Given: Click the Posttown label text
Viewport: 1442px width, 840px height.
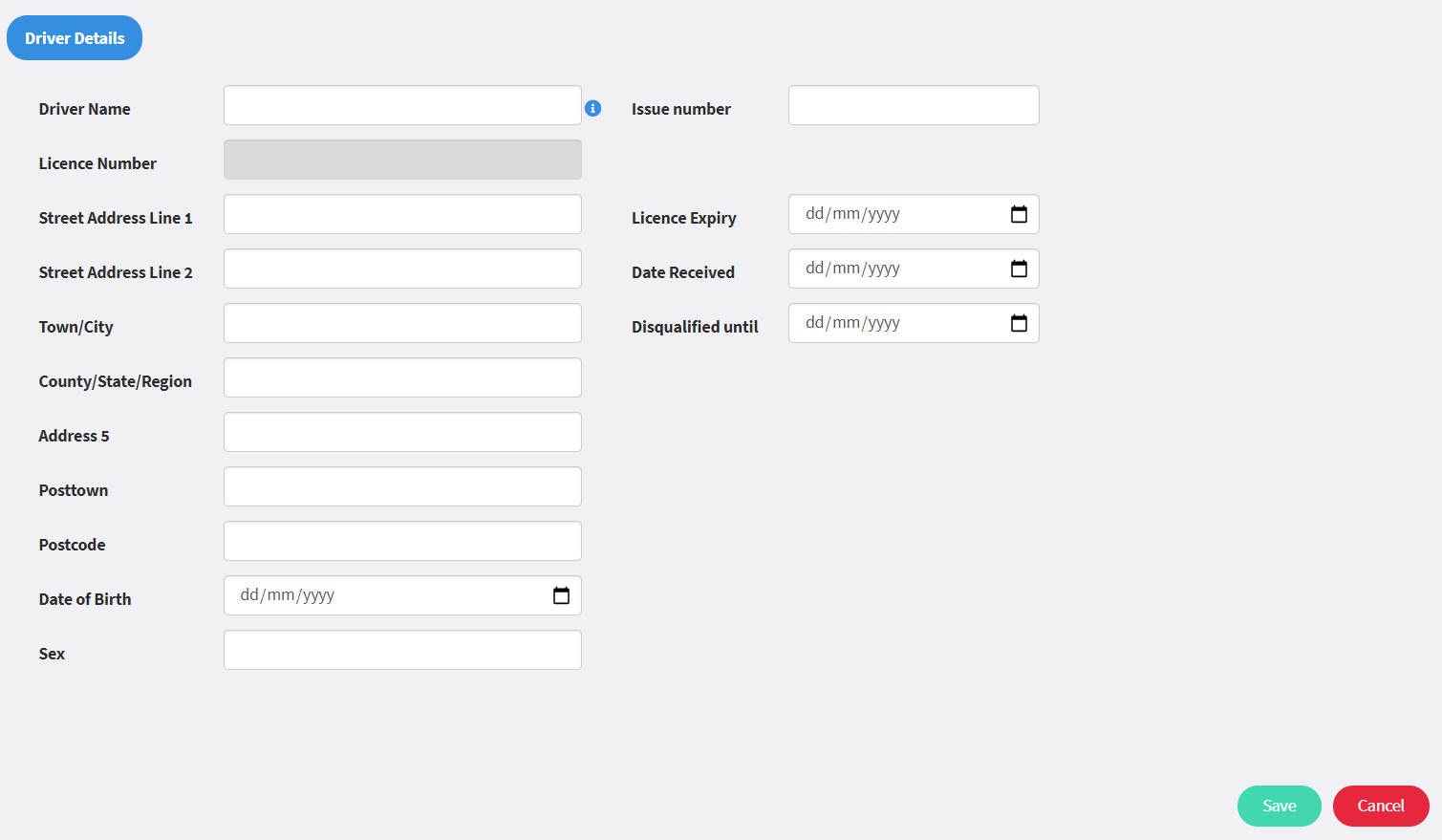Looking at the screenshot, I should [x=74, y=490].
